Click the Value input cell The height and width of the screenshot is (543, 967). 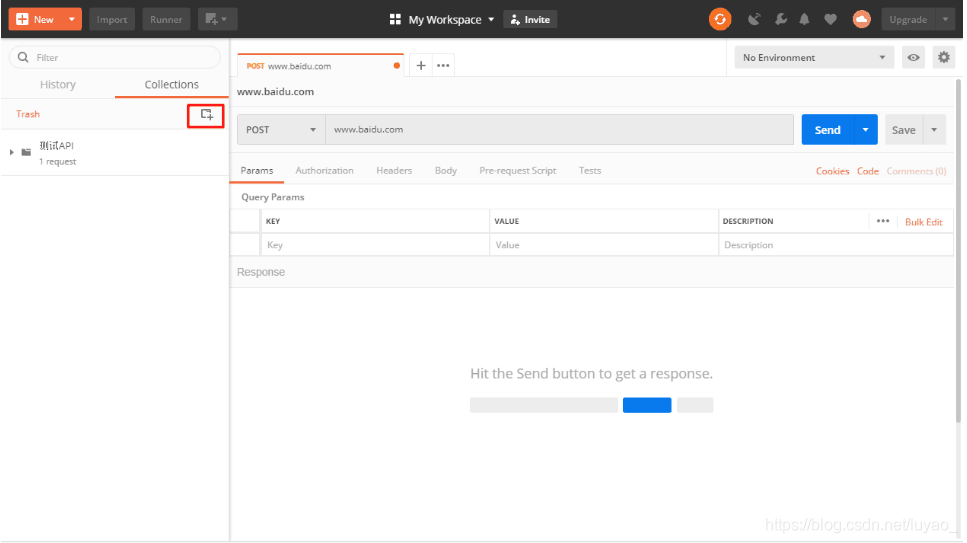[604, 245]
